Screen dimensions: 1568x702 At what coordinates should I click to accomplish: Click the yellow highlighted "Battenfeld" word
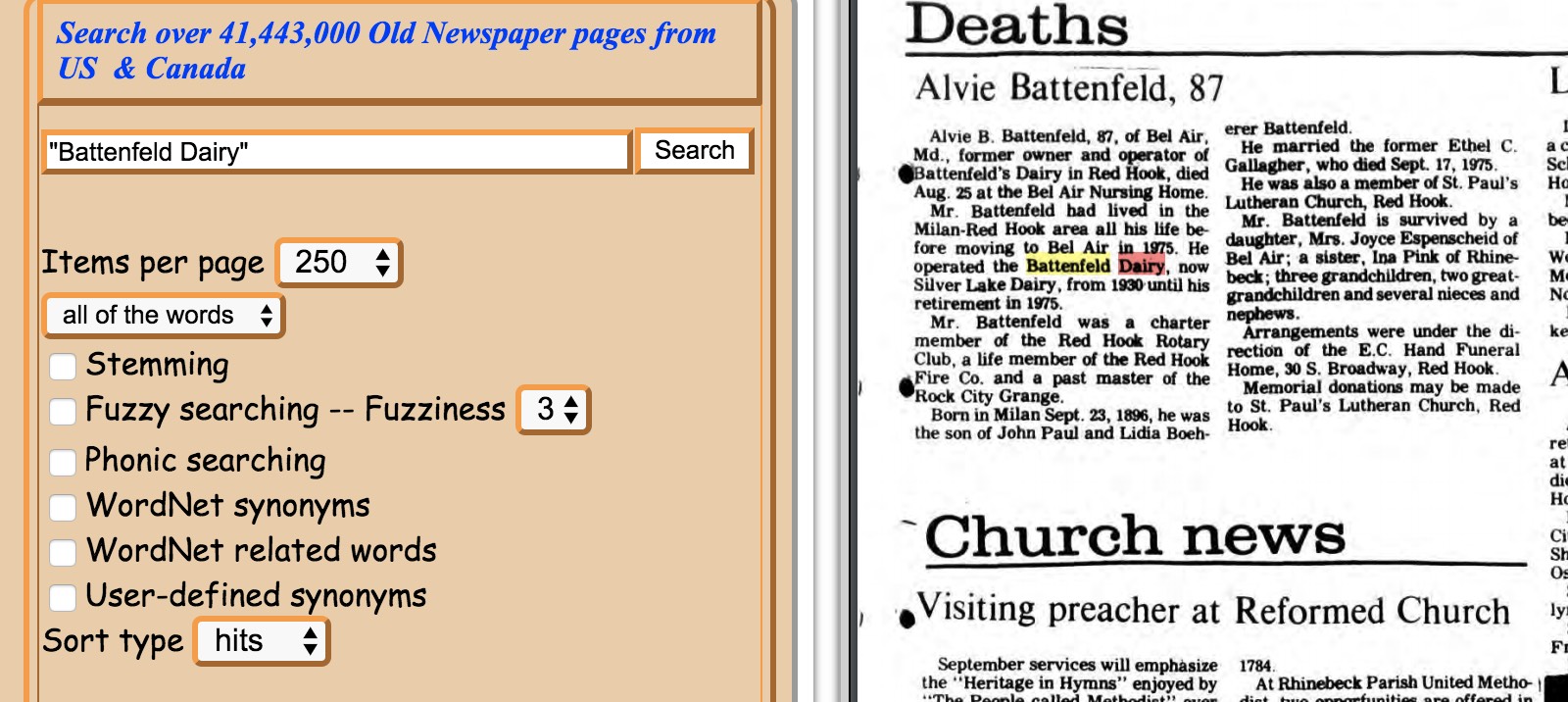click(x=1067, y=266)
